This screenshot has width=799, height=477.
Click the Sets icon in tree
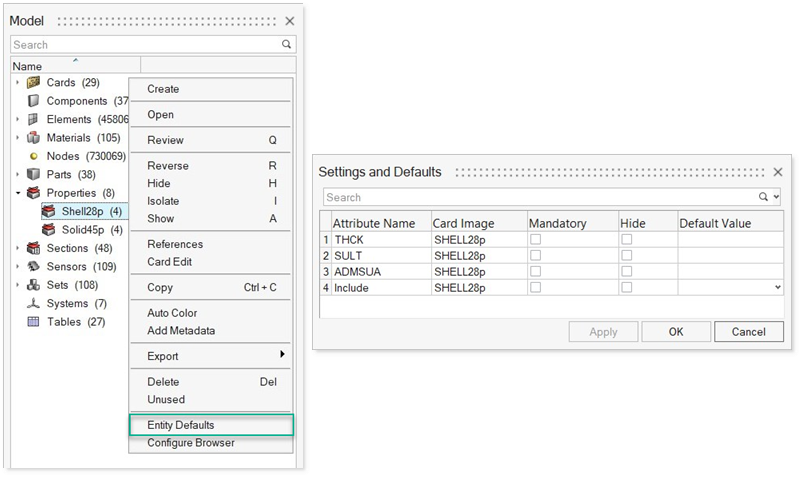tap(33, 285)
